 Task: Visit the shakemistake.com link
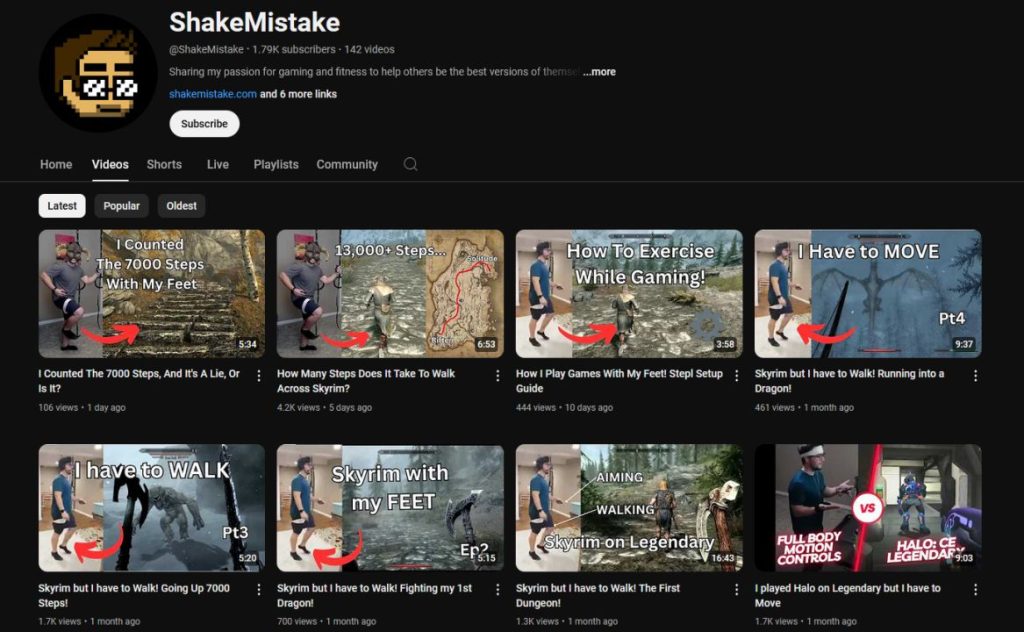213,94
